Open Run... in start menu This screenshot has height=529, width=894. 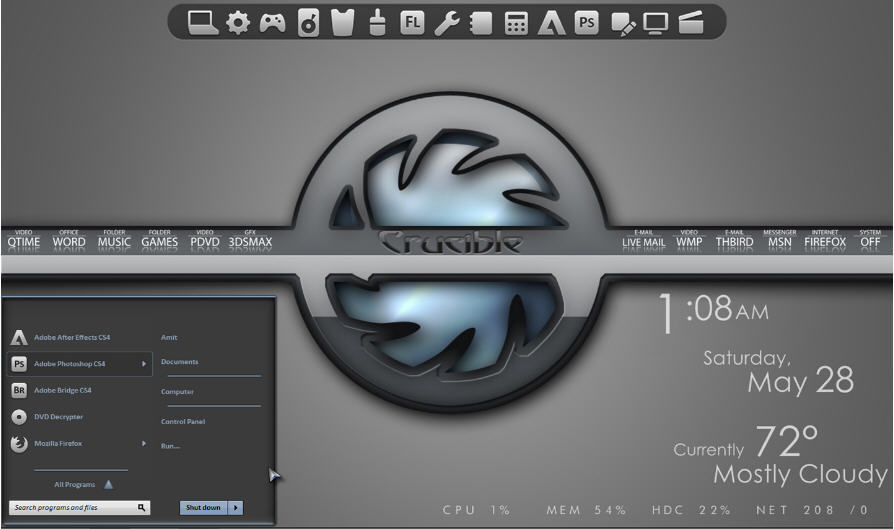170,446
